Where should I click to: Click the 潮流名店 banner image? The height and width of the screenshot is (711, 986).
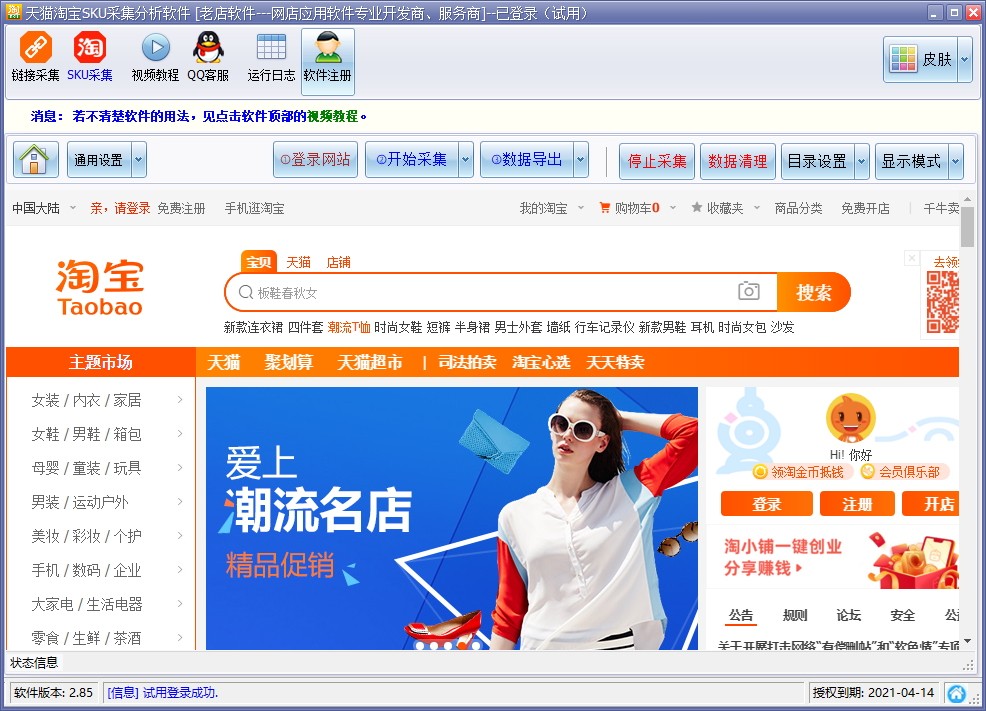(x=452, y=518)
